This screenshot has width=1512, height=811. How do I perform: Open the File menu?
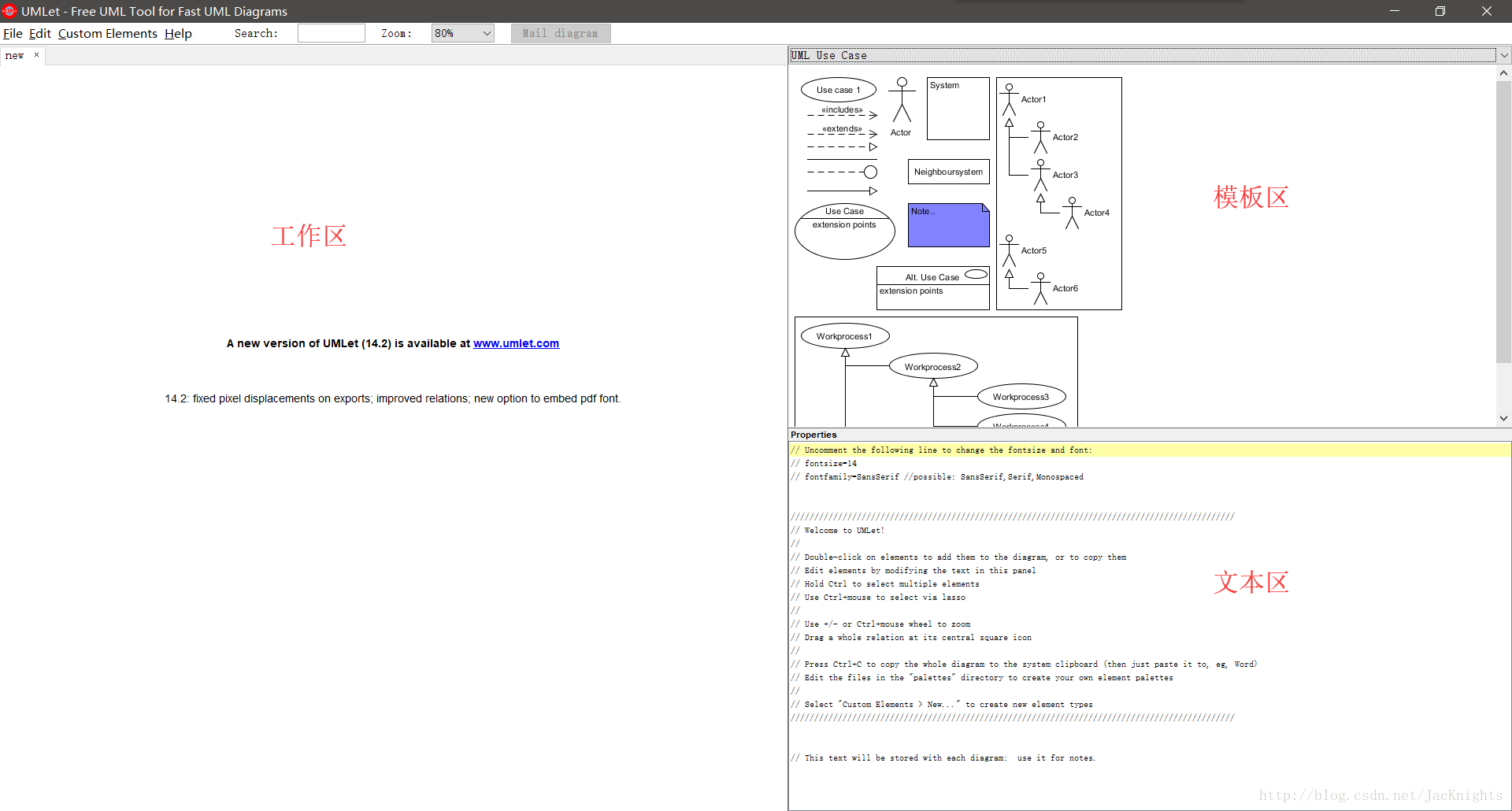point(13,33)
